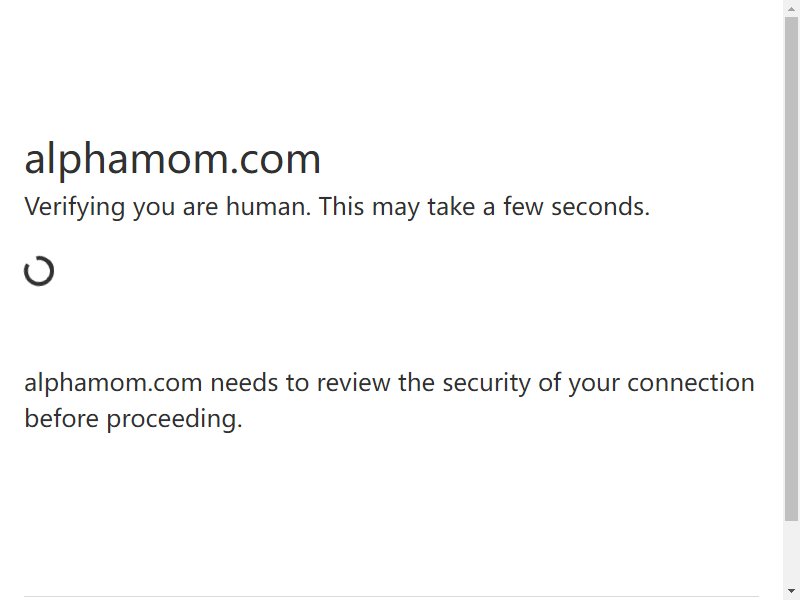Click 'This may take' sentence text

(397, 207)
